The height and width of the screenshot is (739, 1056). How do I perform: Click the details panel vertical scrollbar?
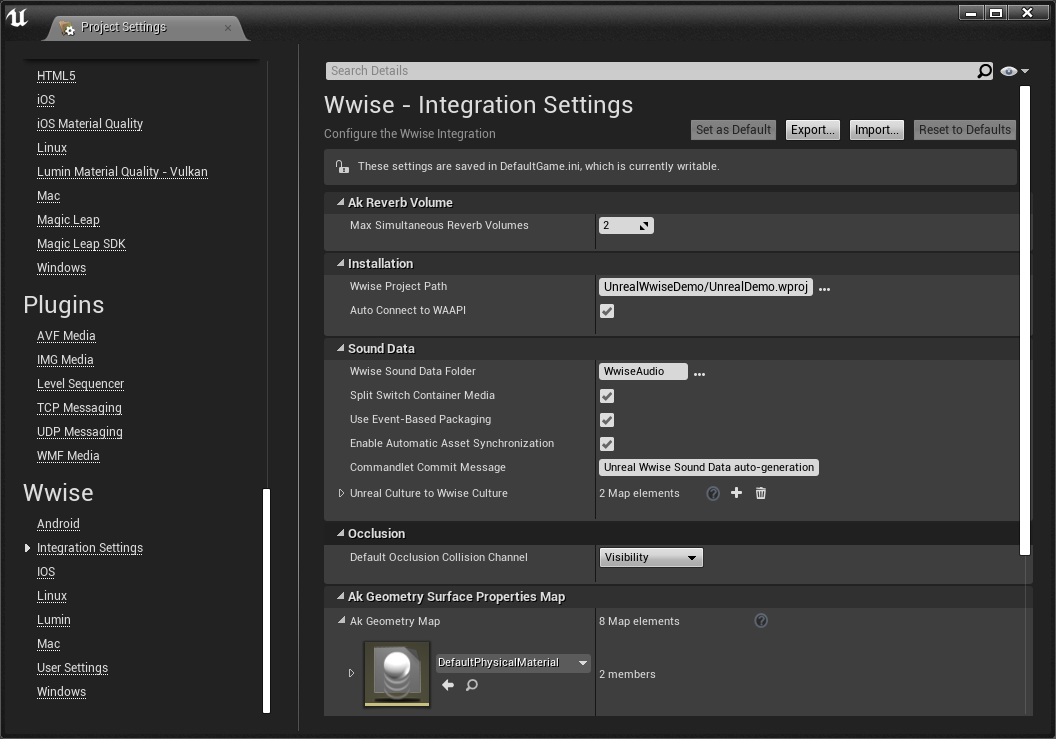tap(1025, 320)
